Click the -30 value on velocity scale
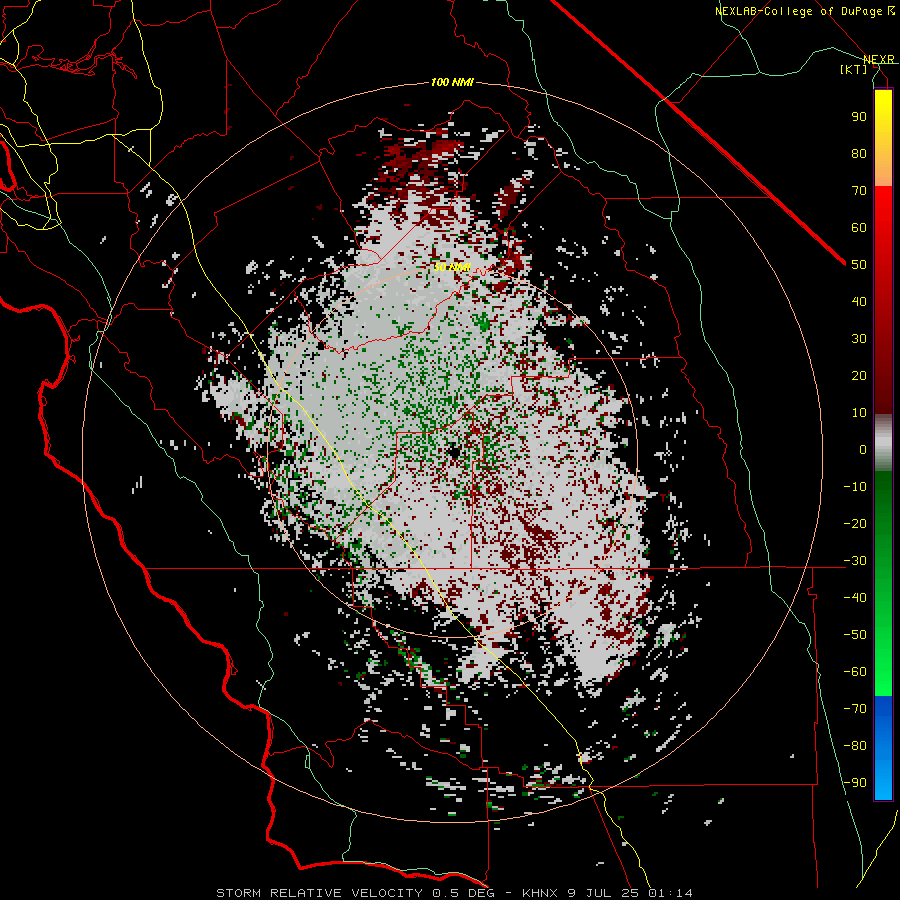The width and height of the screenshot is (900, 900). tap(855, 561)
